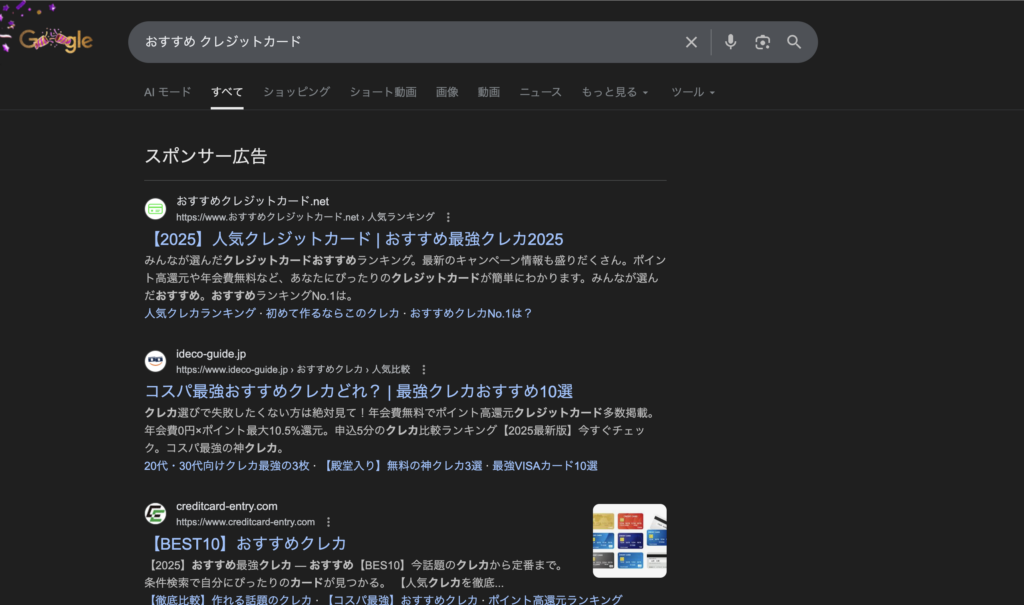Click the creditcard-entry.com site favicon
The image size is (1024, 605).
[x=155, y=513]
